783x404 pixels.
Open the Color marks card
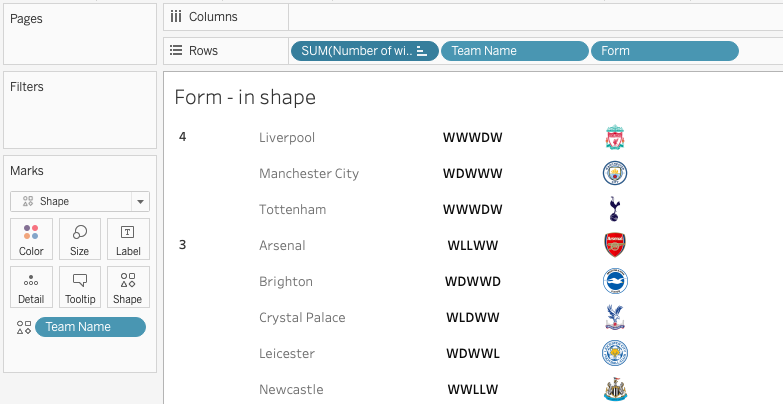(x=31, y=240)
